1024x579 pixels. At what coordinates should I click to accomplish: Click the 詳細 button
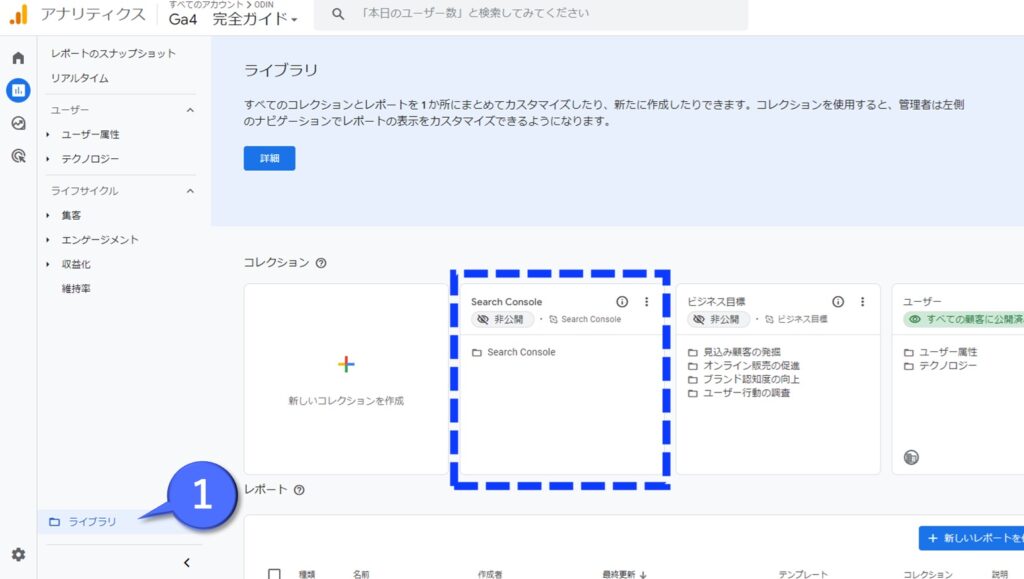coord(269,158)
